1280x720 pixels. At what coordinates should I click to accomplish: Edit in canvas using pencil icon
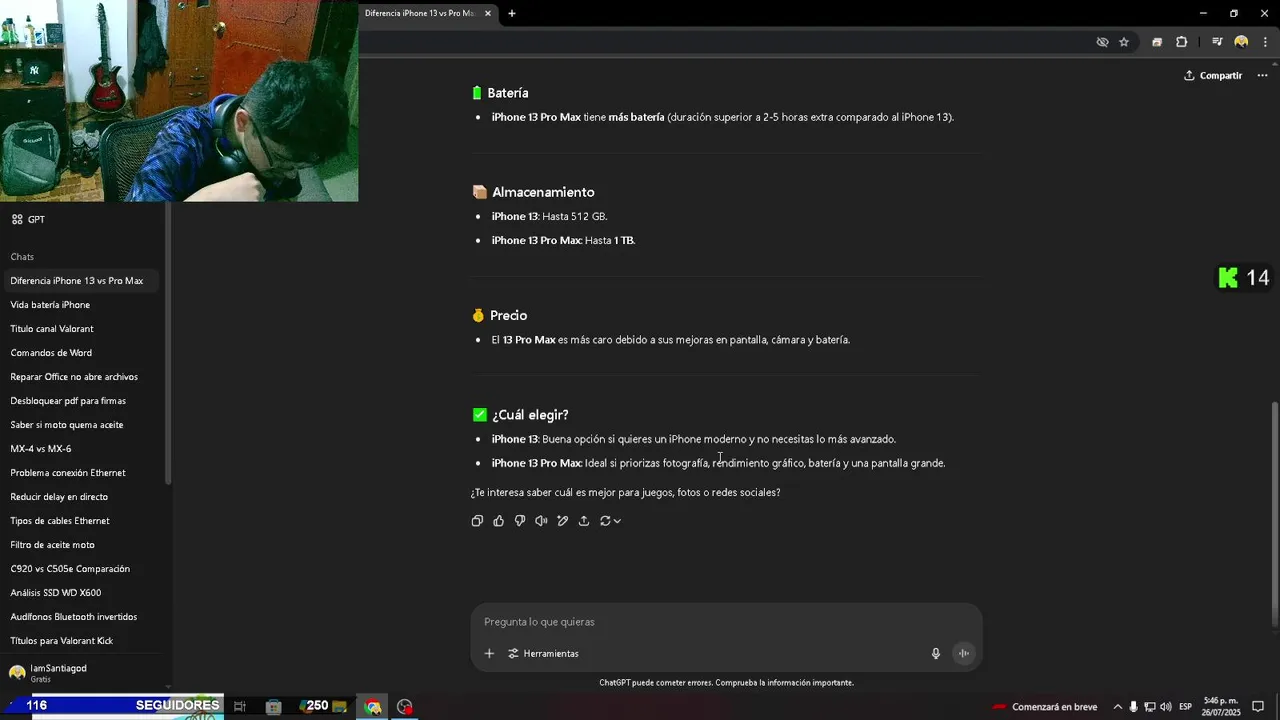(562, 521)
